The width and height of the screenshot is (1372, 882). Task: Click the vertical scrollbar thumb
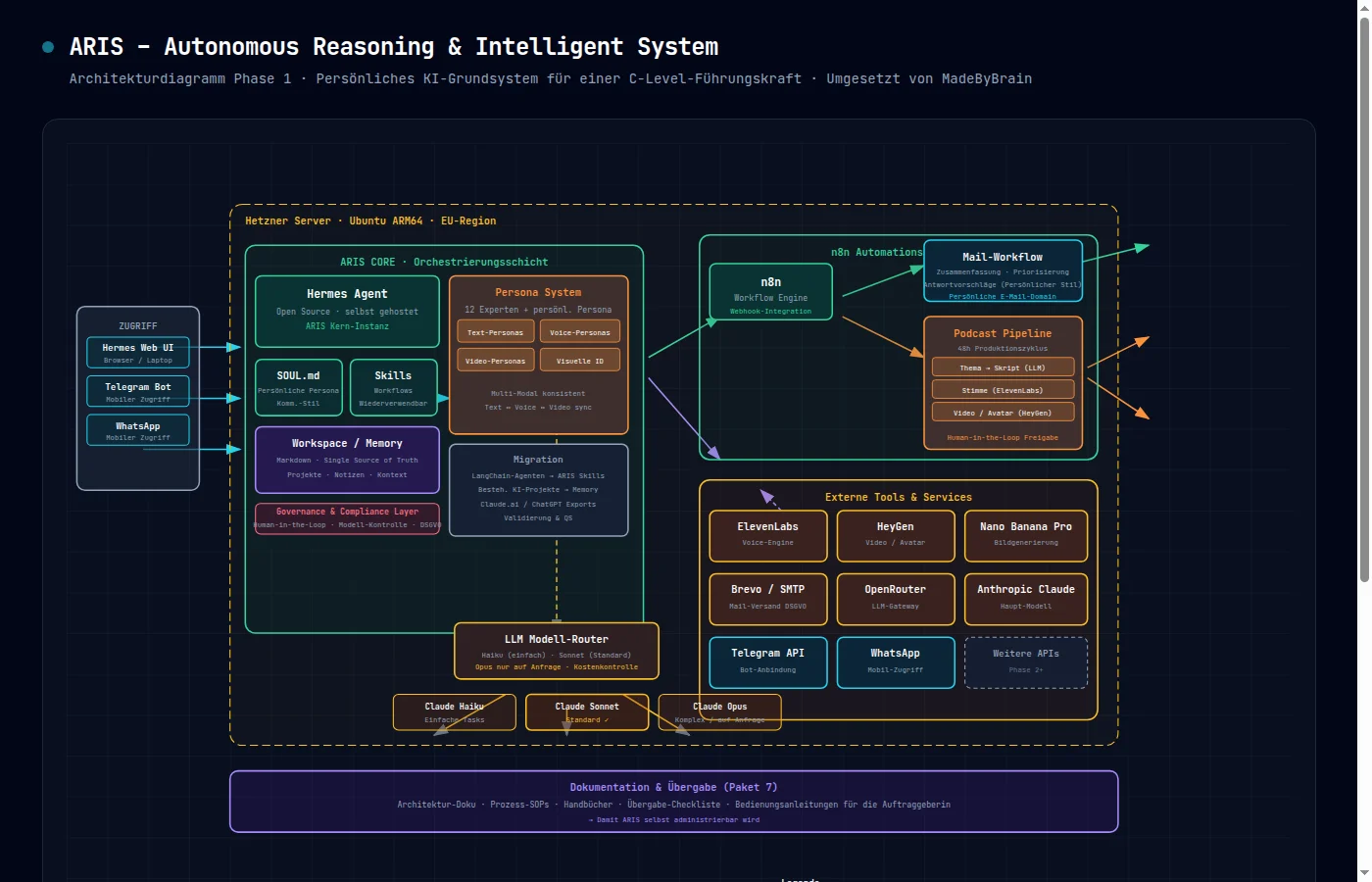coord(1364,299)
